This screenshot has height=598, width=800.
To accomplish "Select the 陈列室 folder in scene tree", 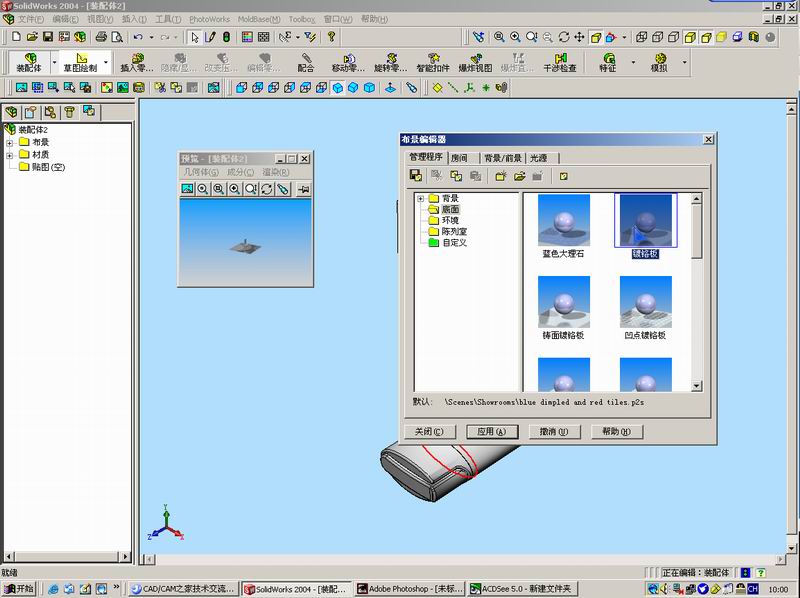I will [447, 232].
